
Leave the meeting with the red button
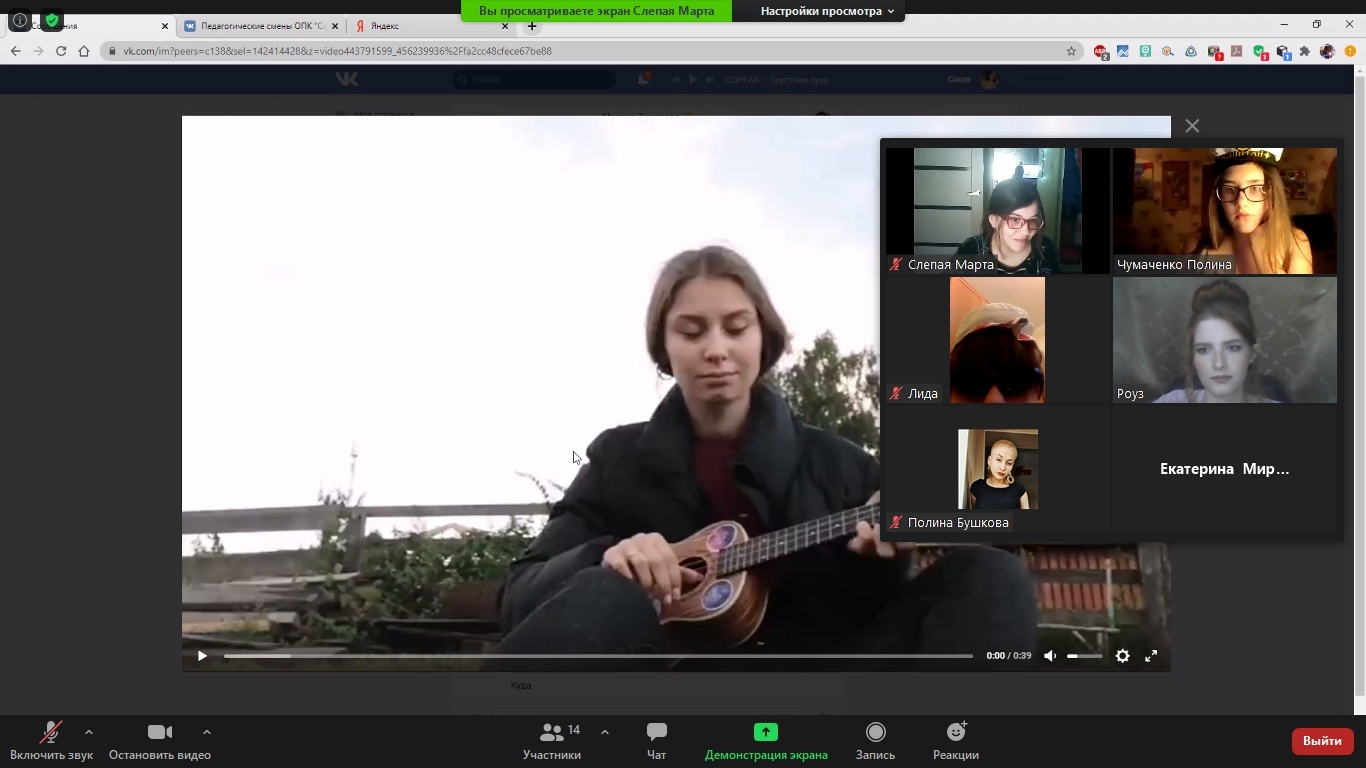coord(1322,741)
